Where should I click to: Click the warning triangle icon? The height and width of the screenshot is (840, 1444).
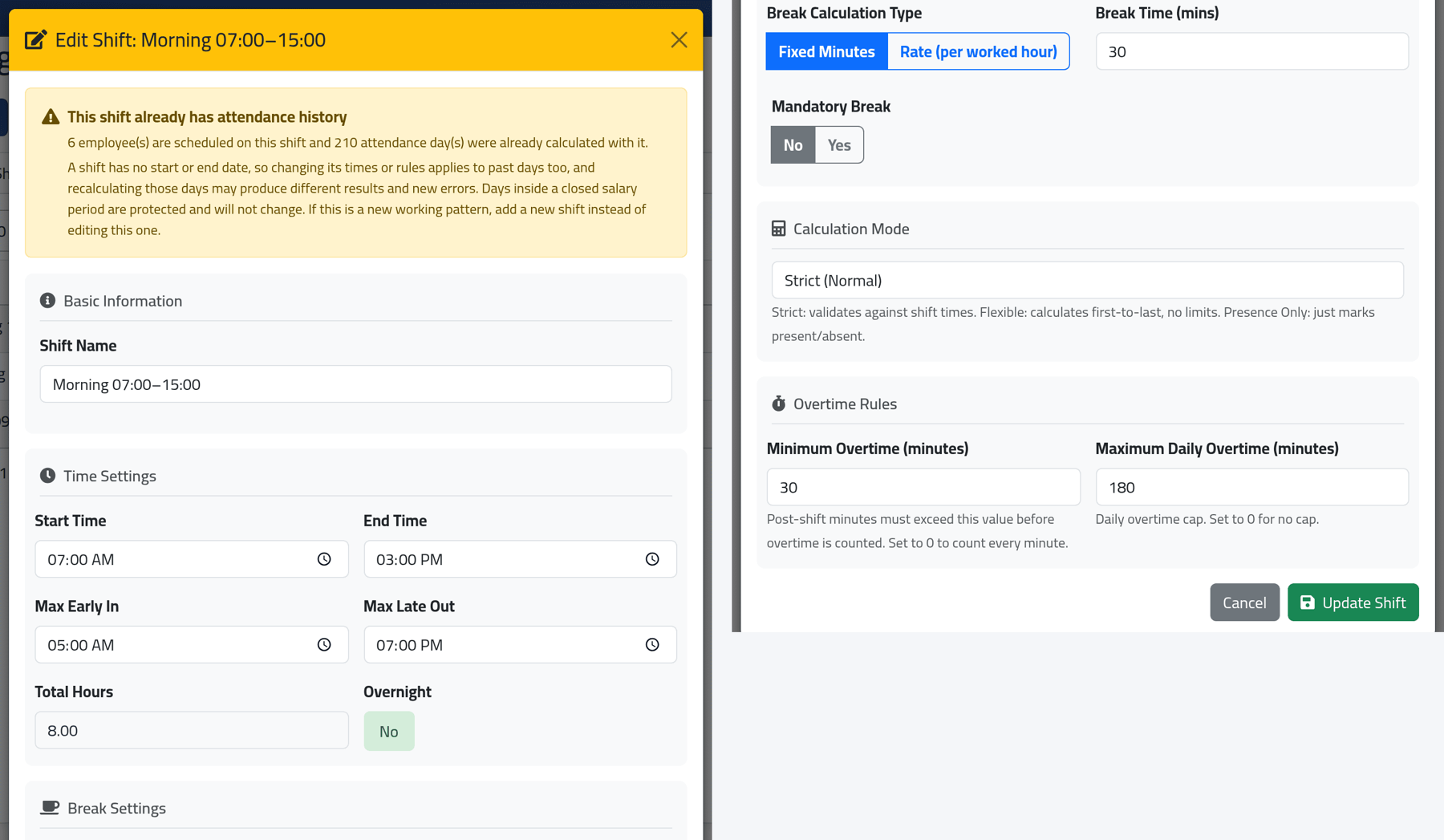pos(51,117)
